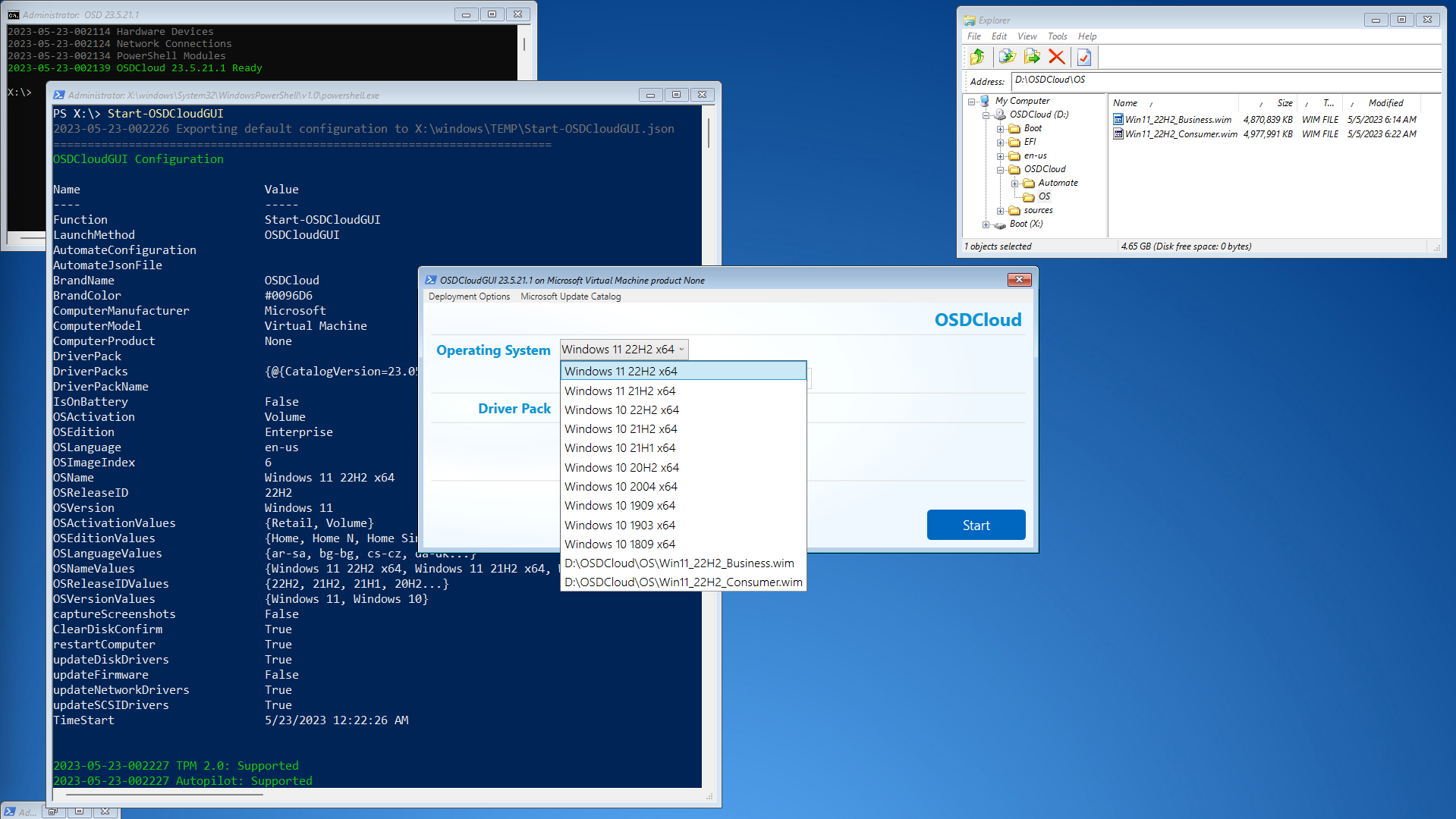Select Windows 11 21H2 x64 option
The image size is (1456, 819).
(x=620, y=391)
